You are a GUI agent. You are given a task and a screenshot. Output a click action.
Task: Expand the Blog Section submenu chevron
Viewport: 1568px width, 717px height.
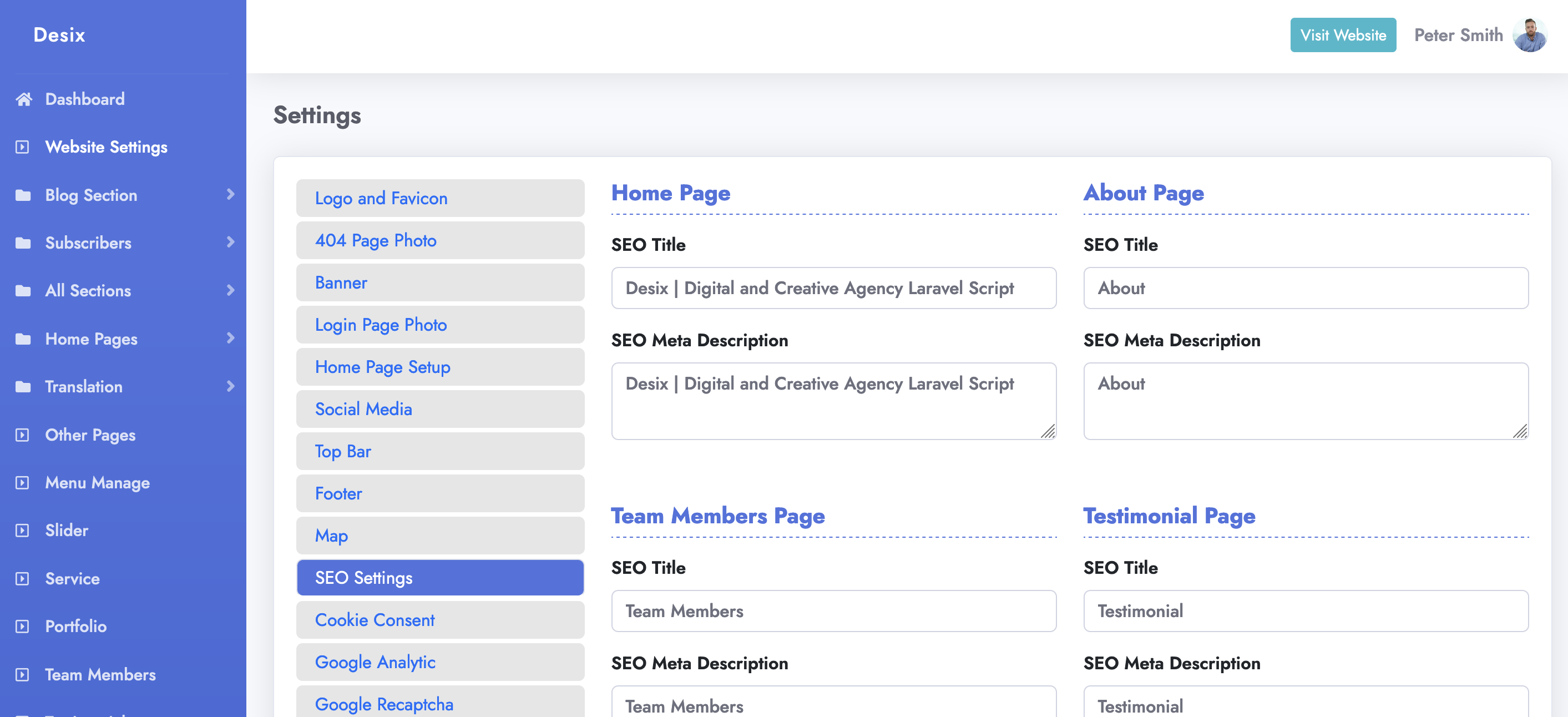click(x=230, y=195)
